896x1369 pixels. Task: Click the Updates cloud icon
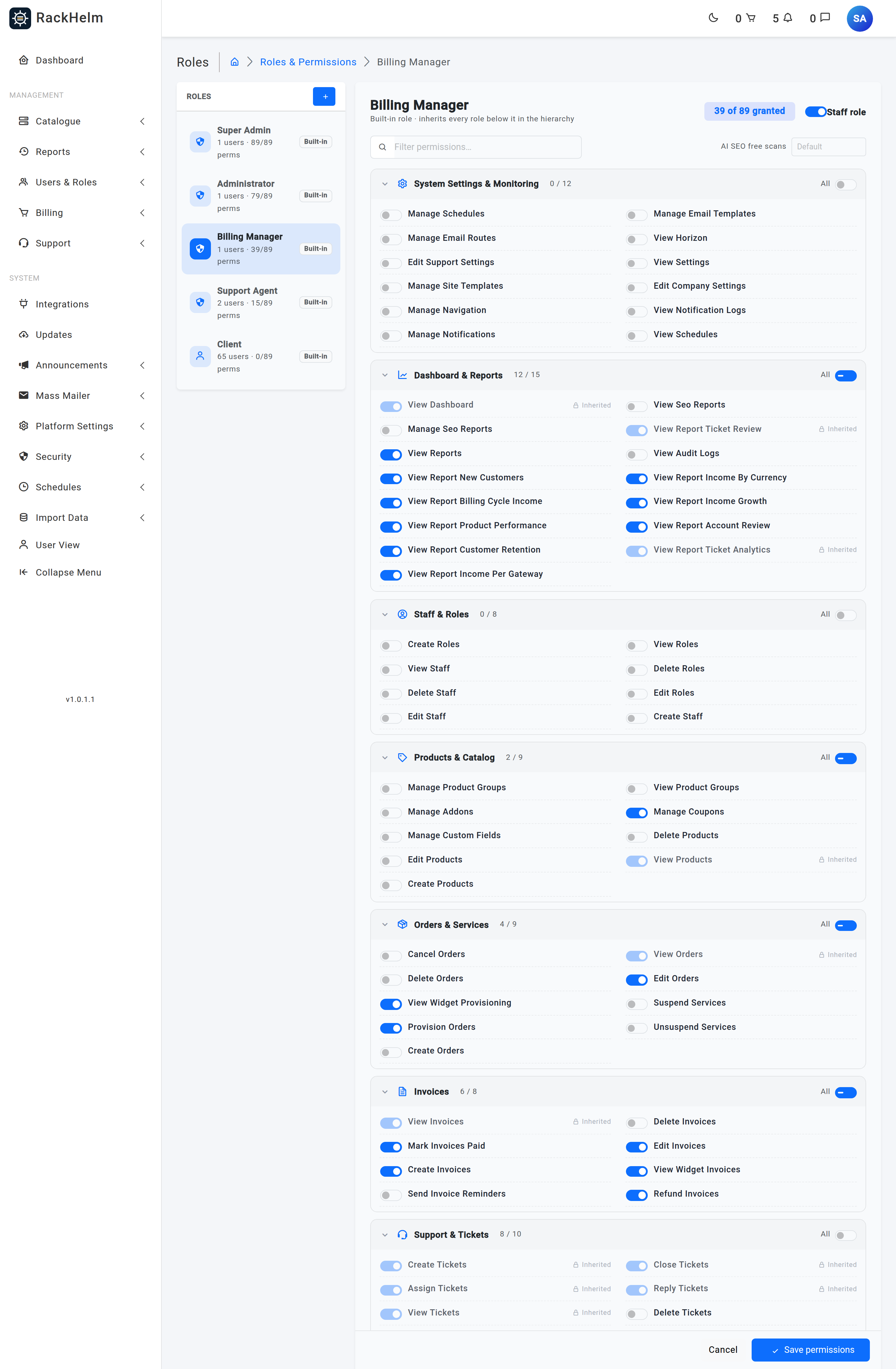point(24,334)
